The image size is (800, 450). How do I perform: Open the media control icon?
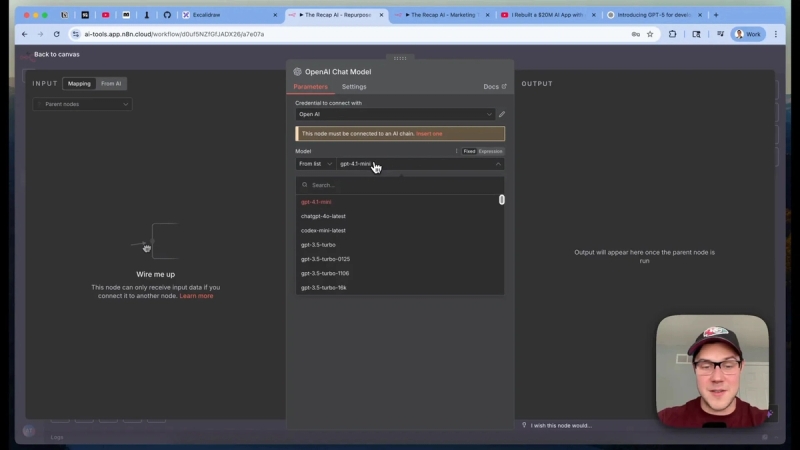point(720,34)
